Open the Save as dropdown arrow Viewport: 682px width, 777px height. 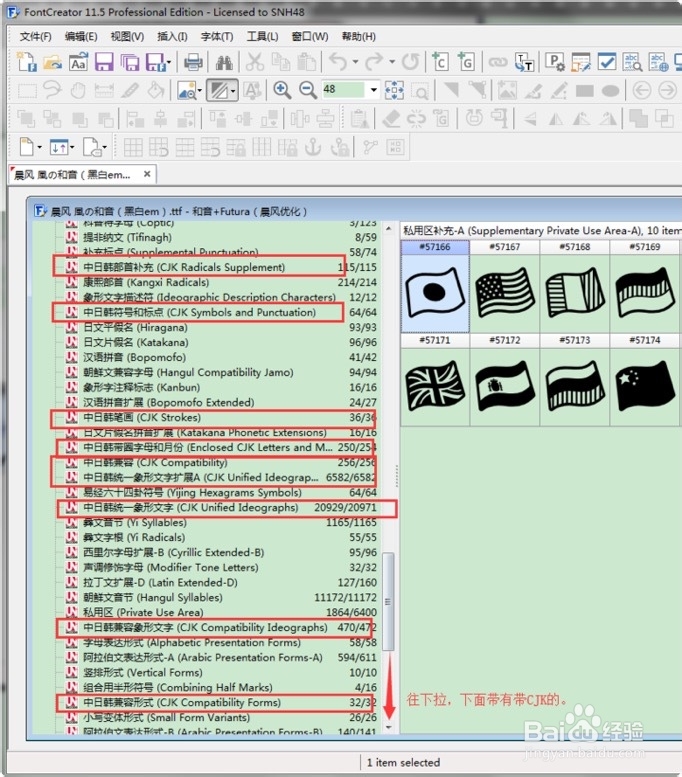point(169,62)
